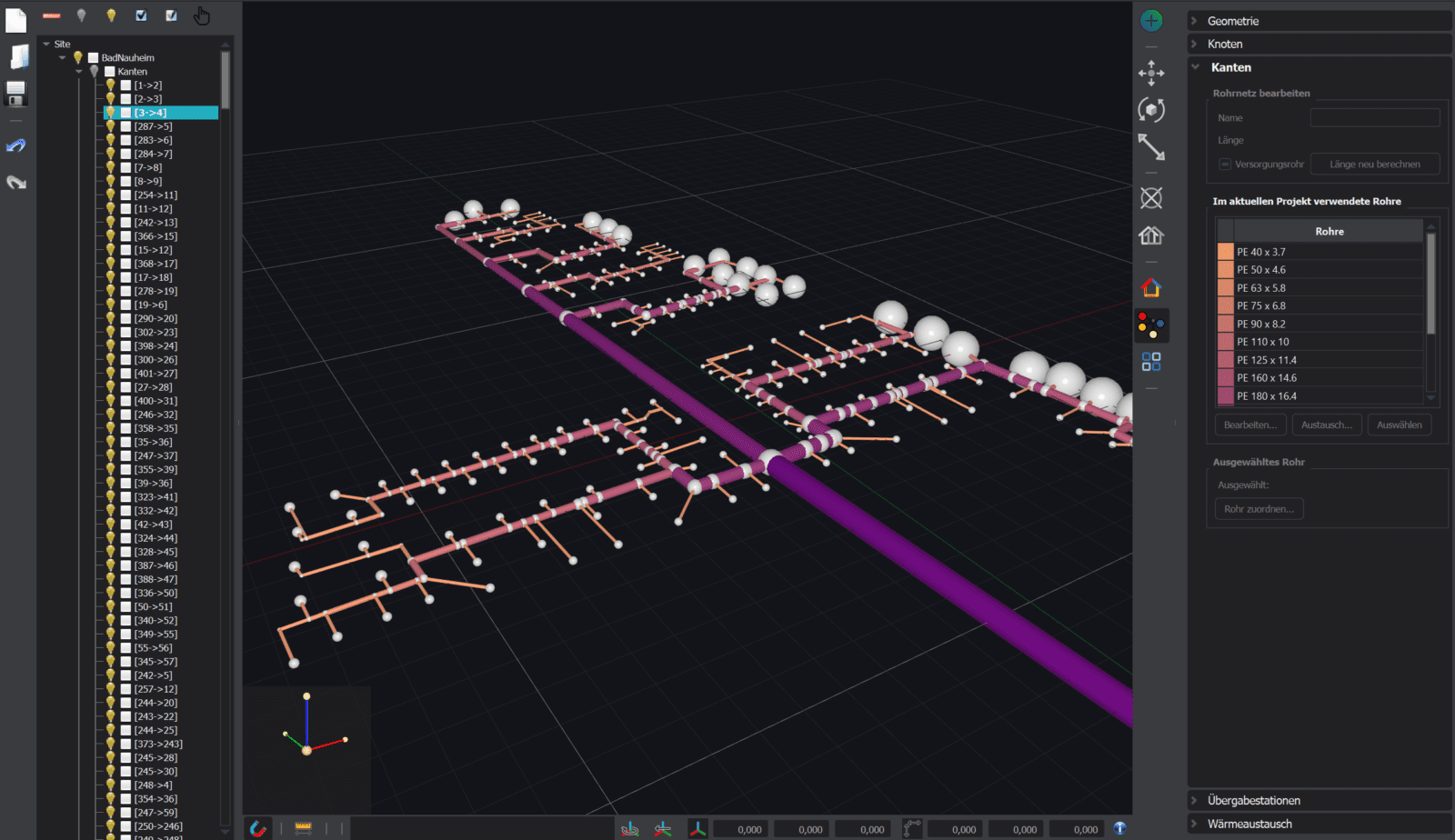Click the PE 40 x 3.7 color swatch

click(x=1225, y=252)
